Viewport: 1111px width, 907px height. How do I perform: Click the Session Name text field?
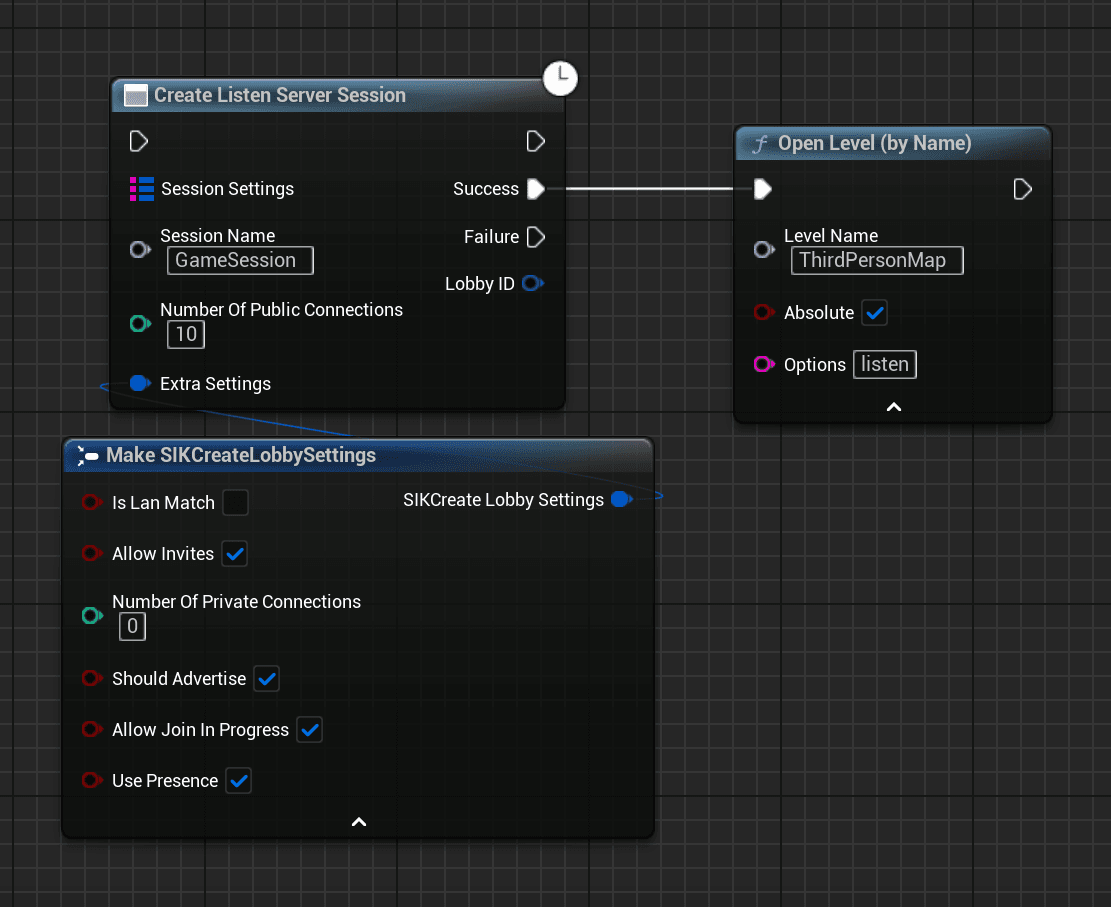pos(240,261)
